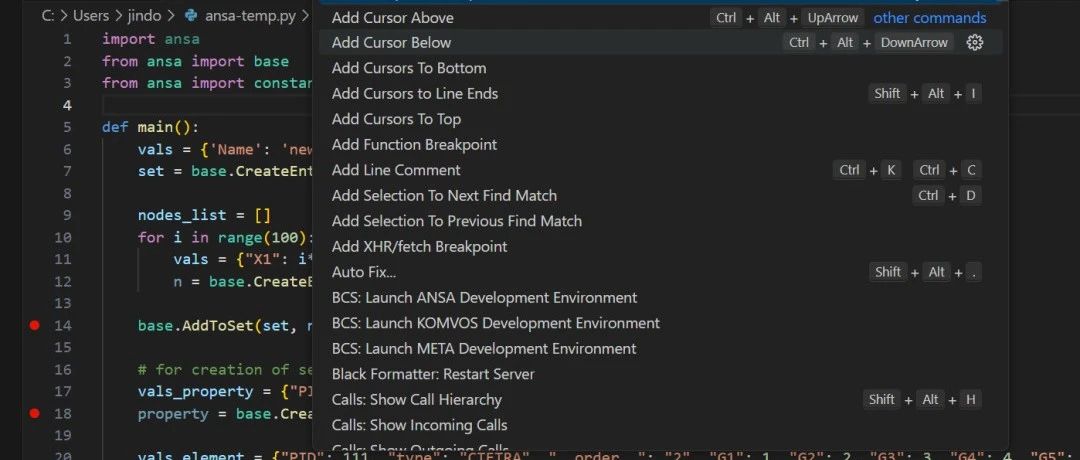Click C: drive in breadcrumb path
The width and height of the screenshot is (1080, 460).
[x=48, y=16]
